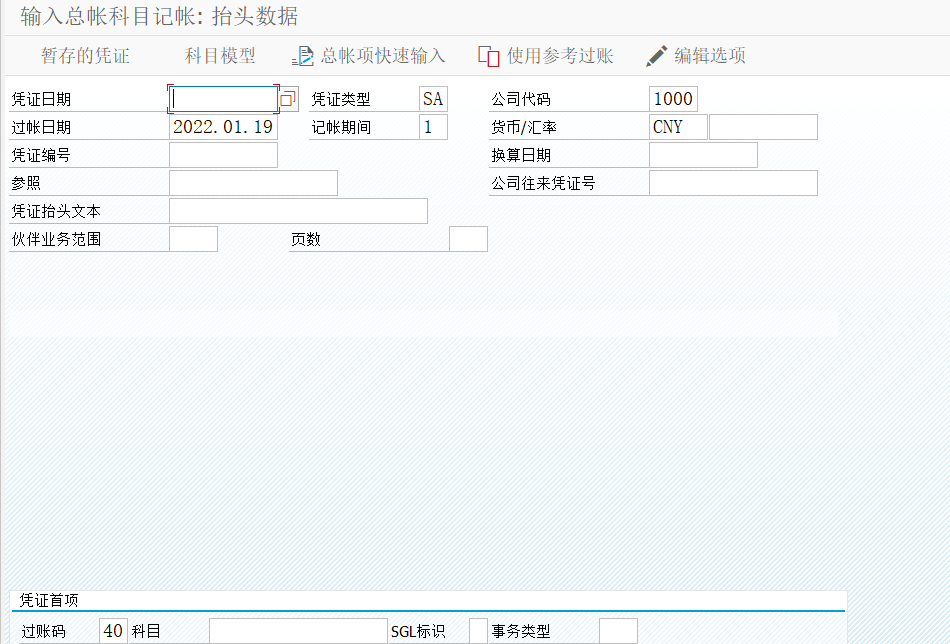This screenshot has width=950, height=644.
Task: Click the 页数 label
Action: [306, 239]
